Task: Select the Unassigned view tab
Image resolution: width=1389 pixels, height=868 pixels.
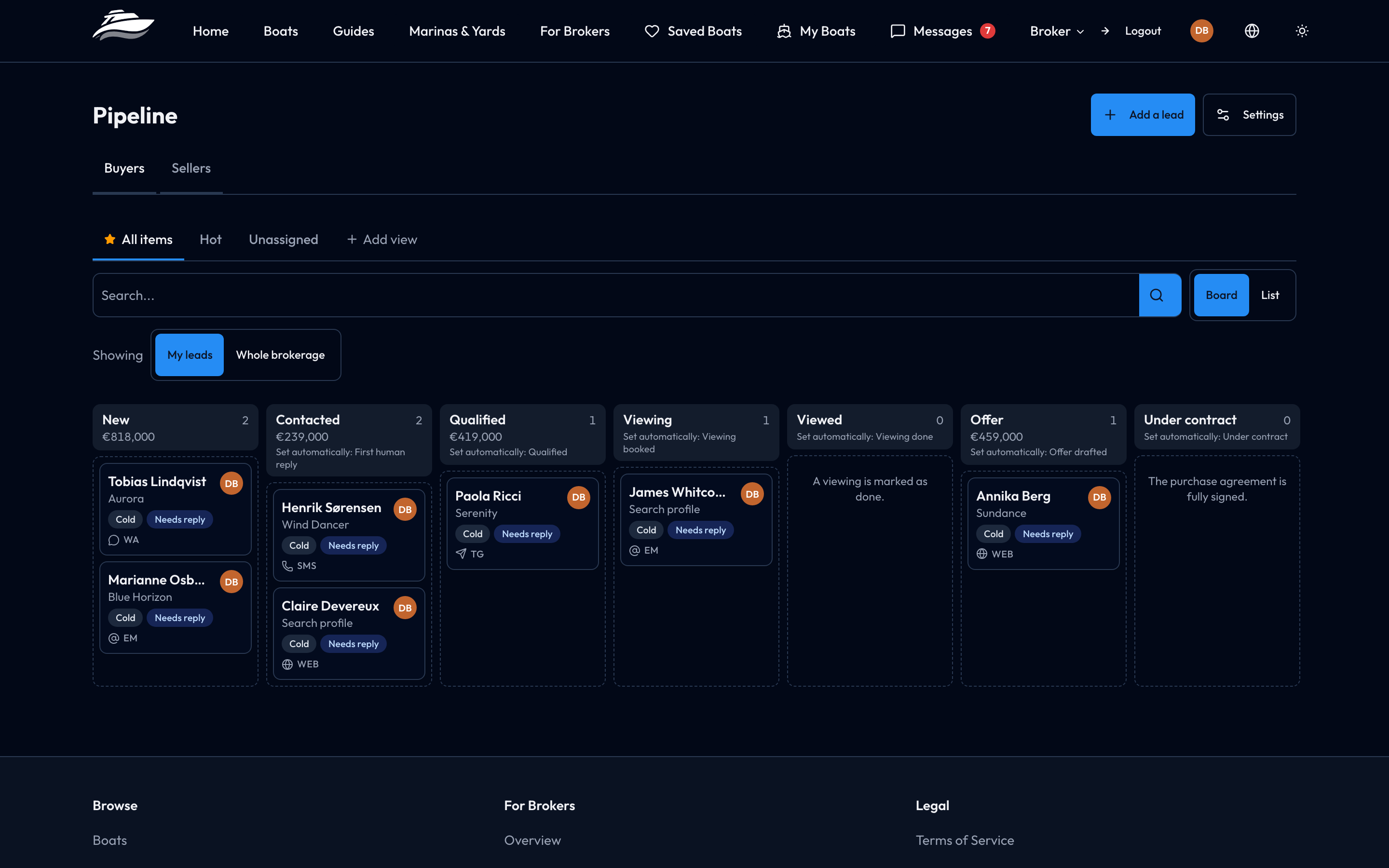Action: pos(283,239)
